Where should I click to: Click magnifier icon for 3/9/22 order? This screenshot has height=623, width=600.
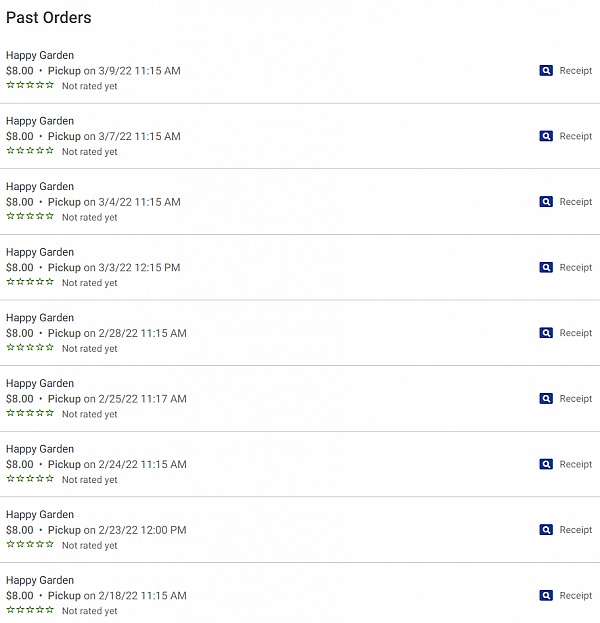546,71
